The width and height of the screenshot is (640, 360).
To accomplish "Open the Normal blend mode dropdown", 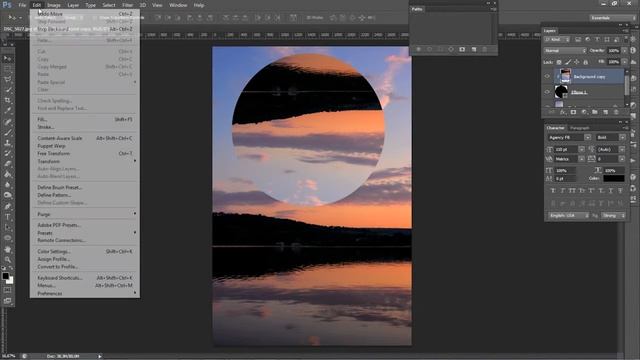I will pyautogui.click(x=565, y=51).
